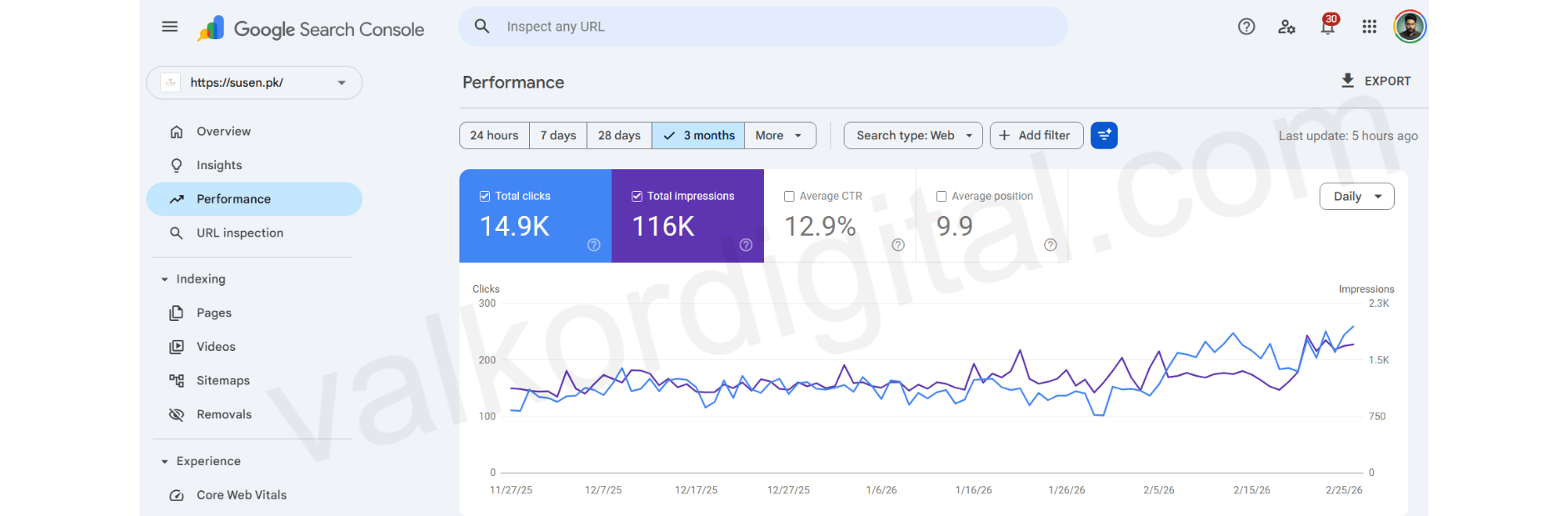Uncheck the Total clicks checkbox
Screen dimensions: 1568x516
click(x=485, y=196)
